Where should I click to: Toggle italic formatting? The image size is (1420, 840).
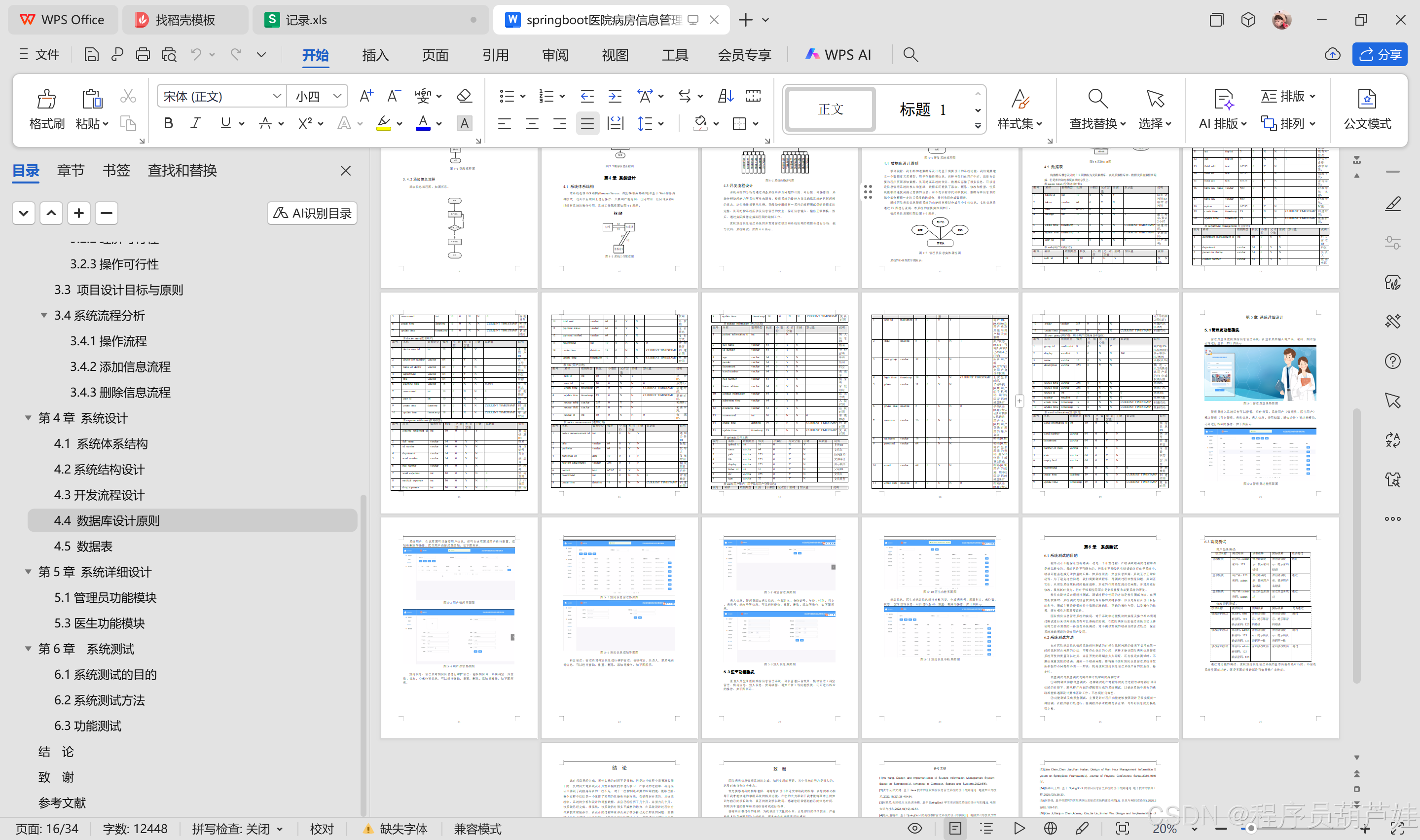(196, 123)
